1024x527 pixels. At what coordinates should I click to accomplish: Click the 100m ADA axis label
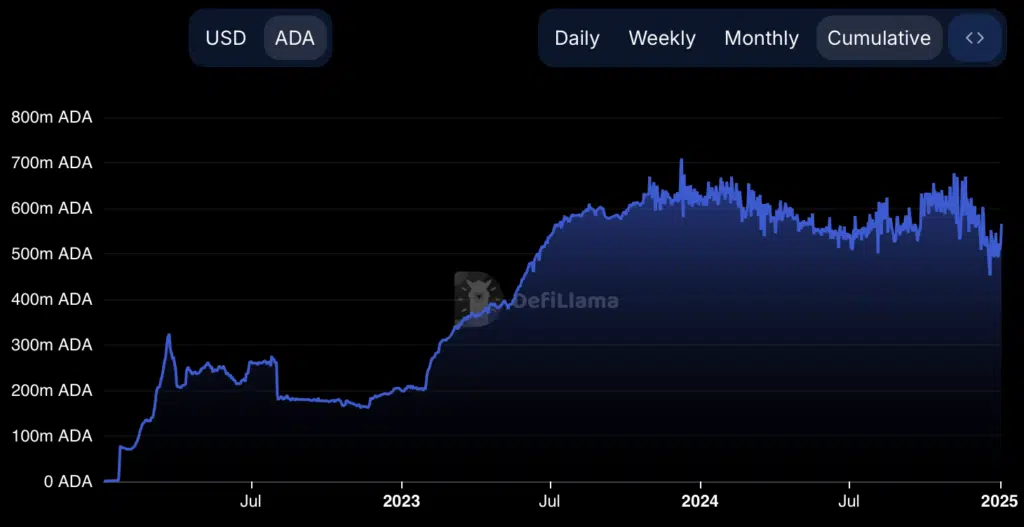click(52, 436)
